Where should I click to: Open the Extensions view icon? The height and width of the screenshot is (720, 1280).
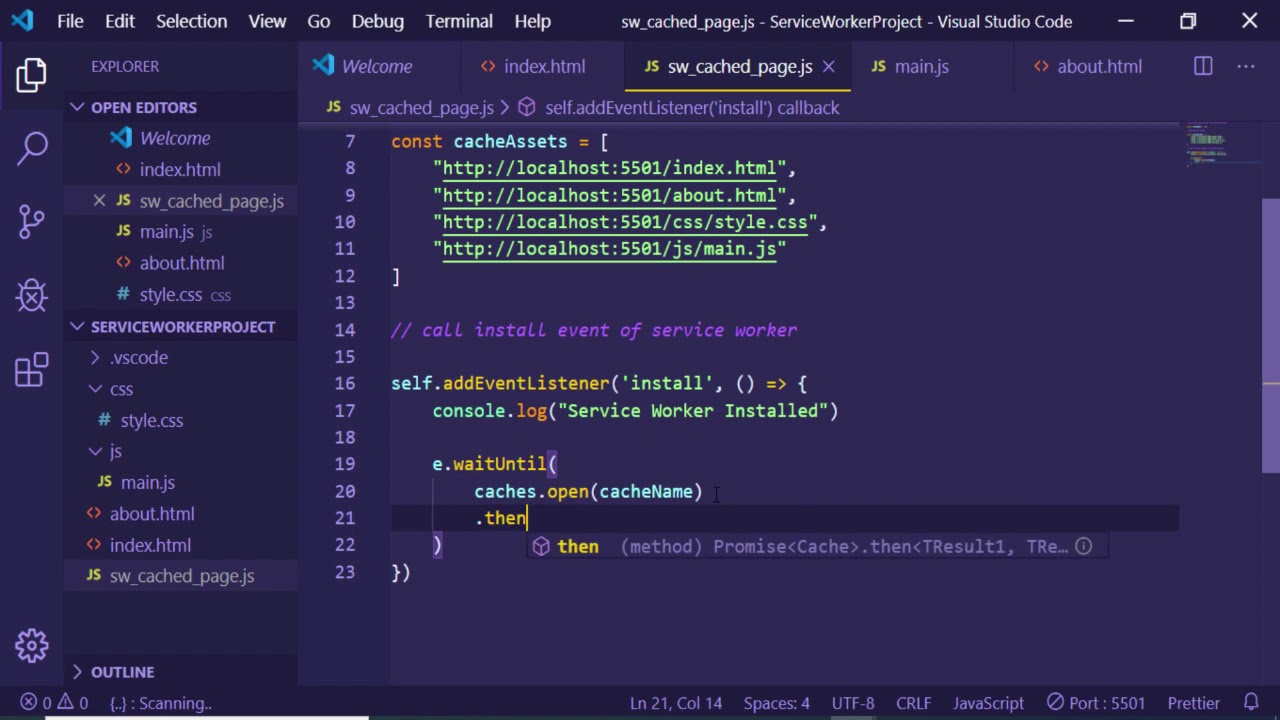pos(32,369)
